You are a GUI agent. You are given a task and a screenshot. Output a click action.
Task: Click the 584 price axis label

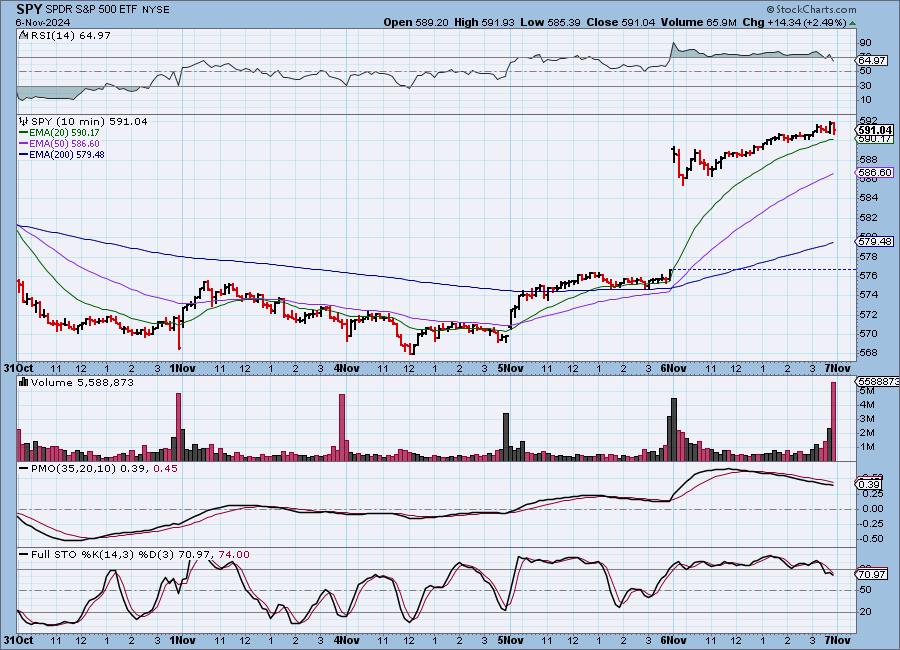tap(869, 198)
